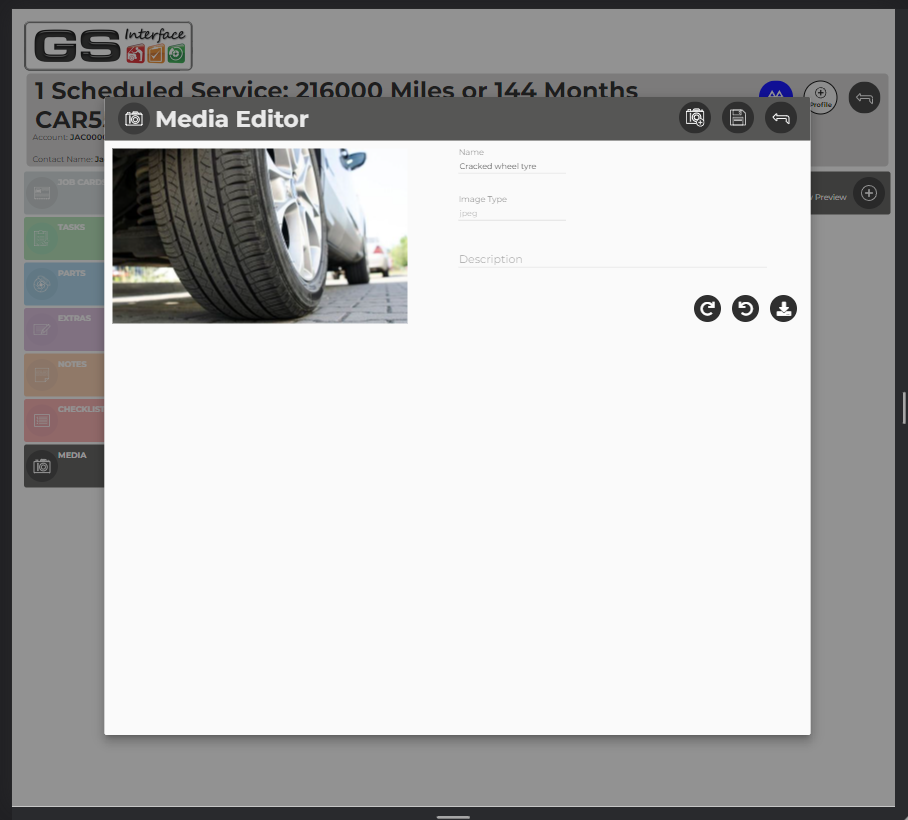
Task: Select the tyre photo thumbnail
Action: pos(260,236)
